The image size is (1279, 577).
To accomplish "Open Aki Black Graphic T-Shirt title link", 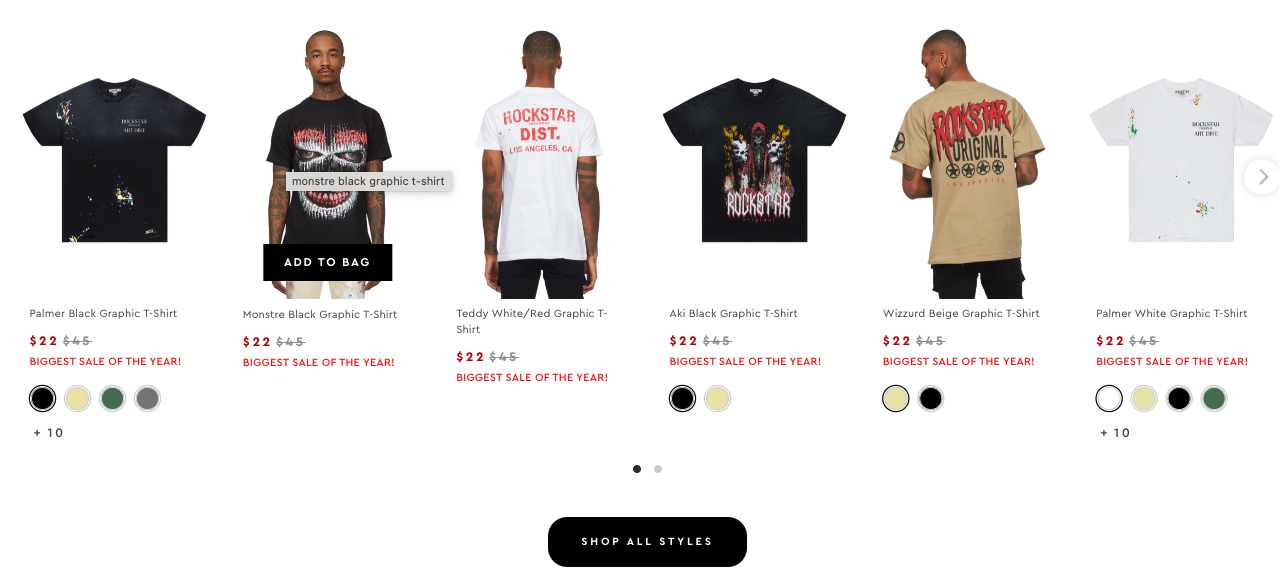I will pos(733,313).
